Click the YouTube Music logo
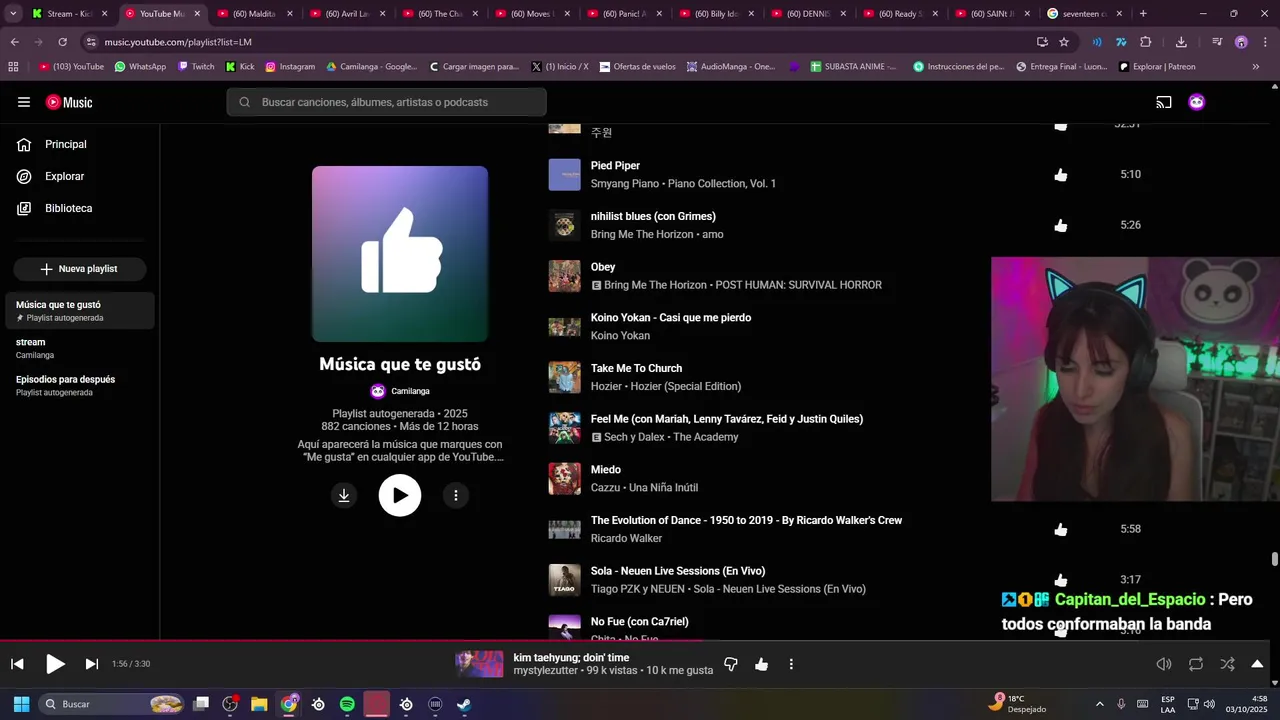 [69, 102]
